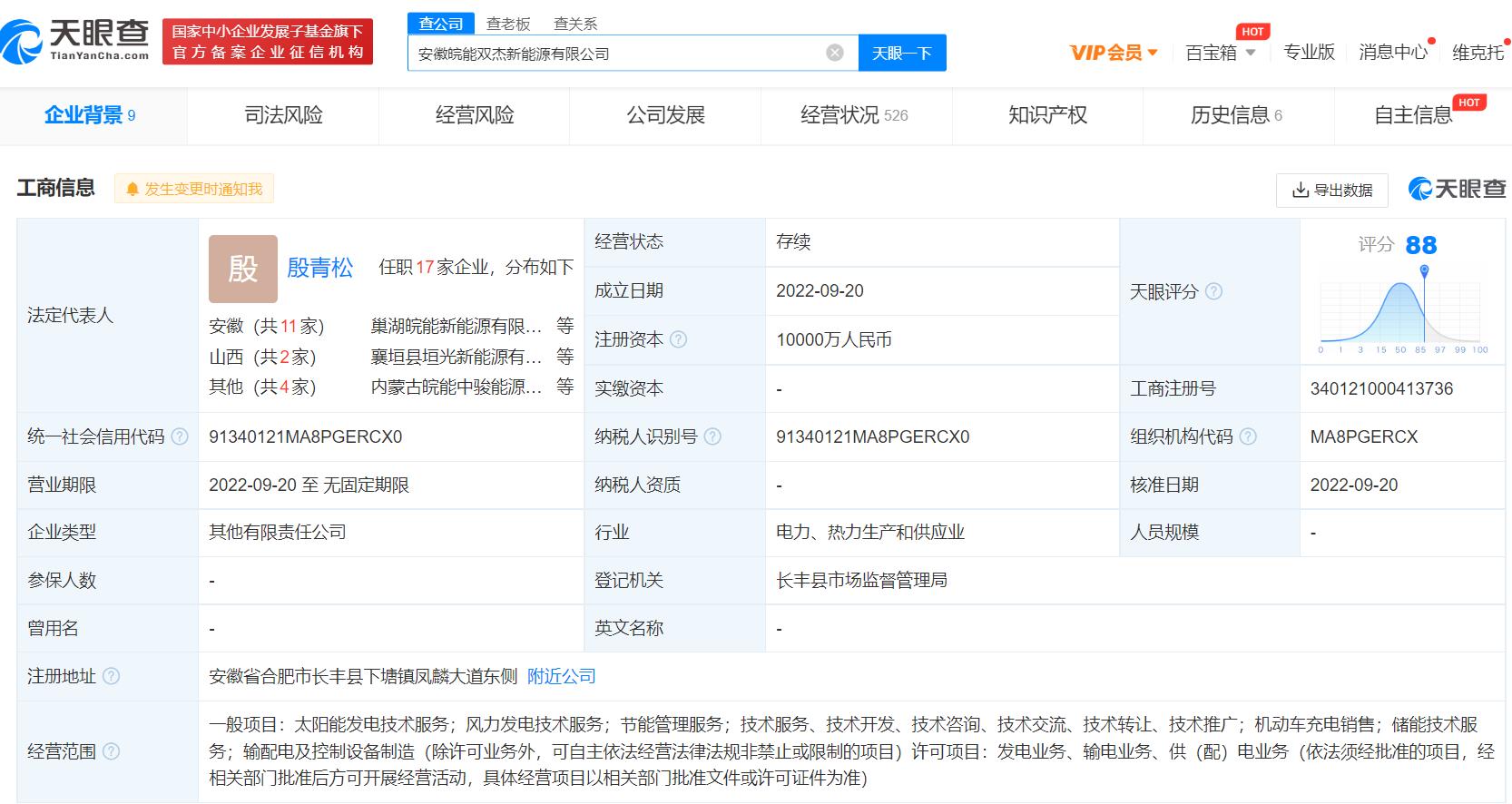Click the 导出数据 export button
This screenshot has width=1512, height=804.
coord(1332,190)
